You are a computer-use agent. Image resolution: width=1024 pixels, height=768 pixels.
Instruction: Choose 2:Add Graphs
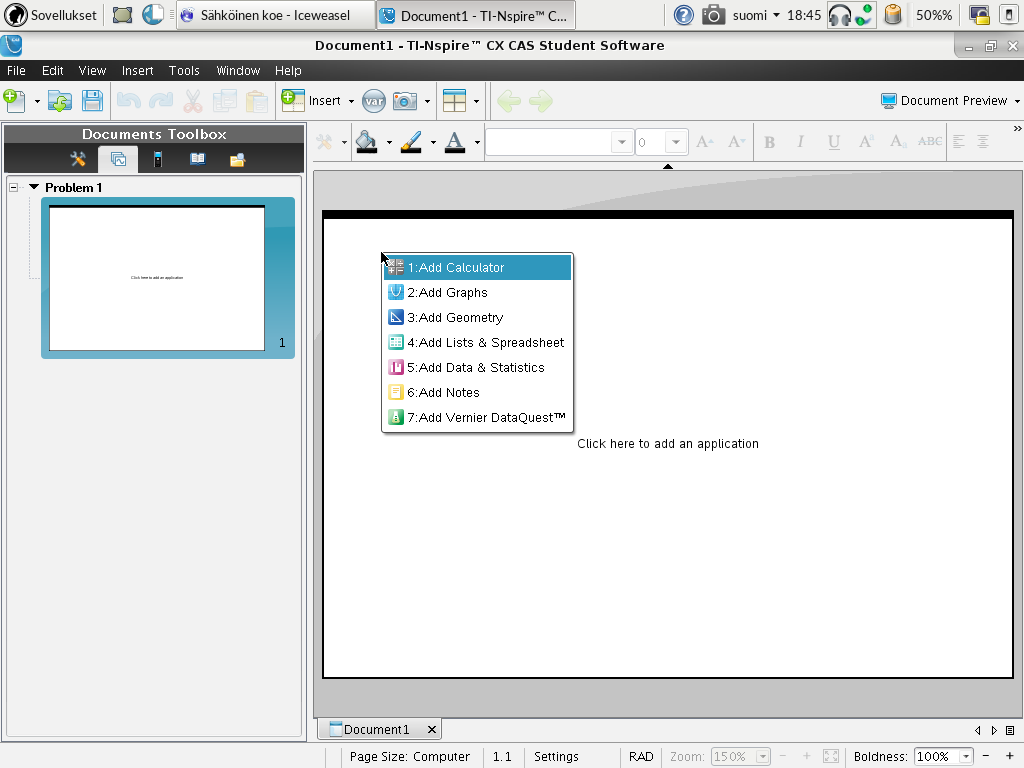(477, 293)
